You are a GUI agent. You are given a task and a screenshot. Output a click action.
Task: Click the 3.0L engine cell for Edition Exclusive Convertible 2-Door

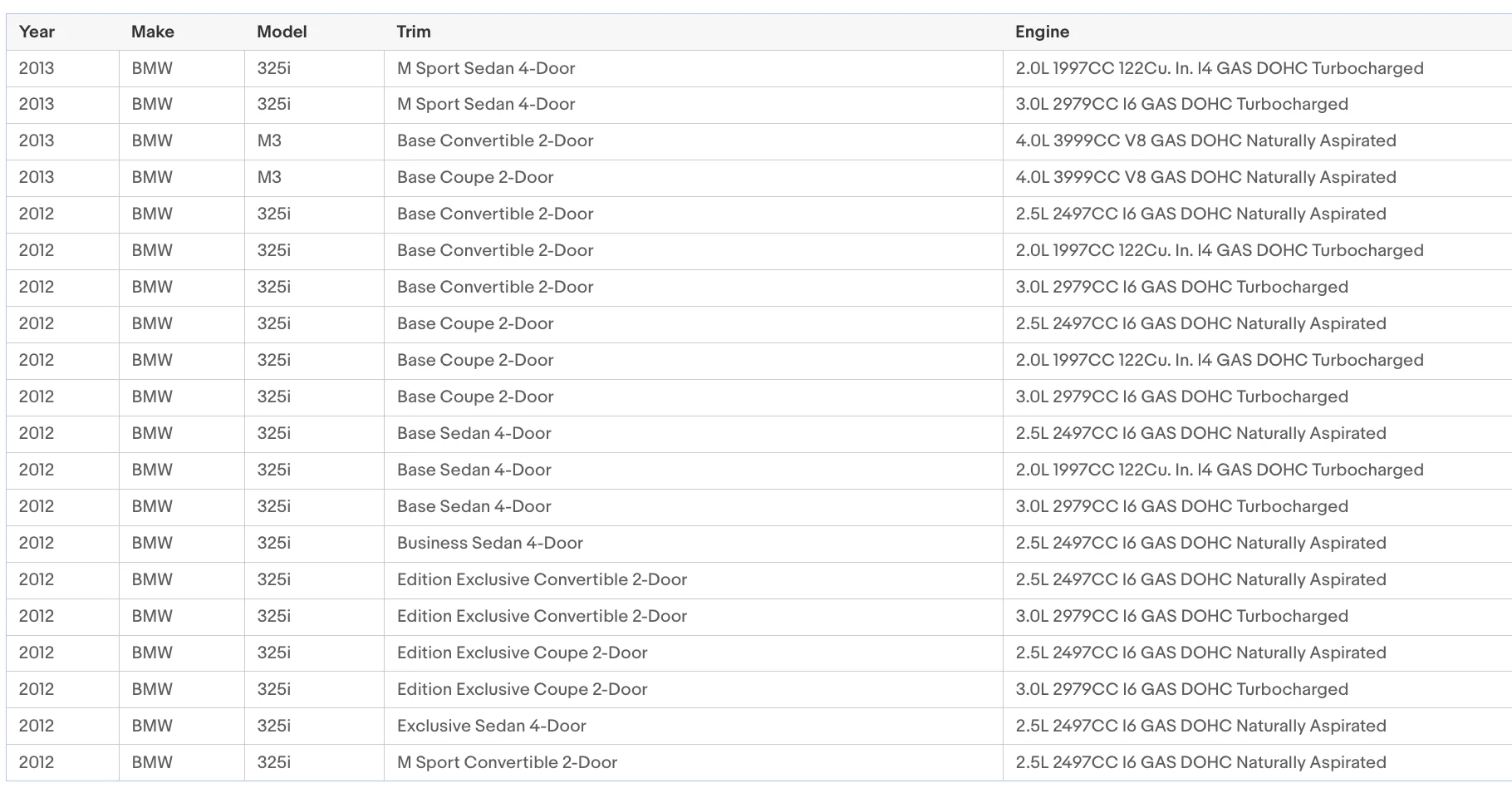[1258, 617]
